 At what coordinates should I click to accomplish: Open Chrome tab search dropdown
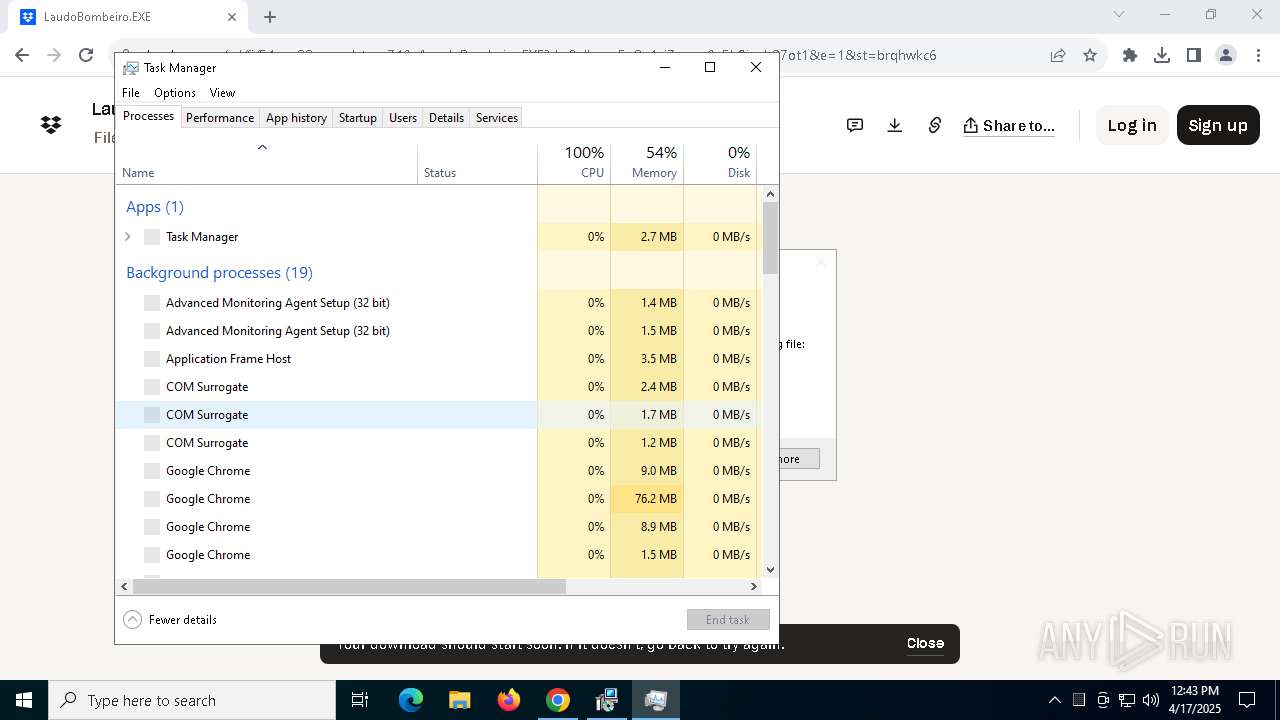coord(1119,14)
